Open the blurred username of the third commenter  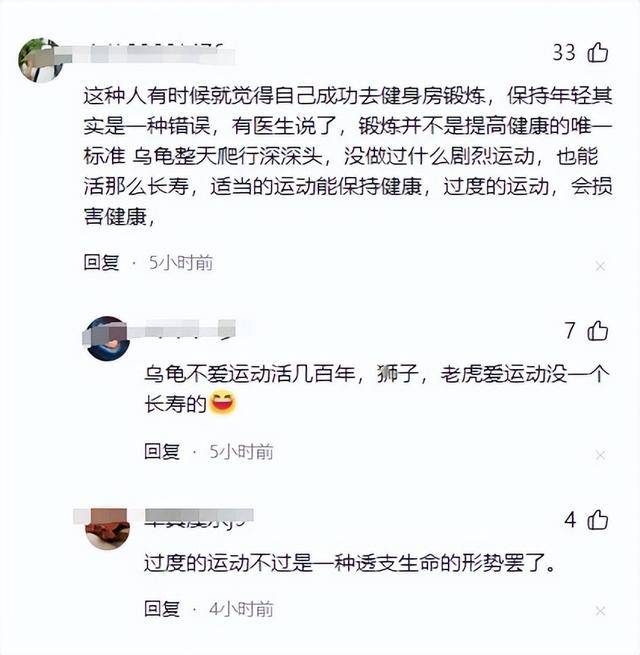(x=199, y=518)
